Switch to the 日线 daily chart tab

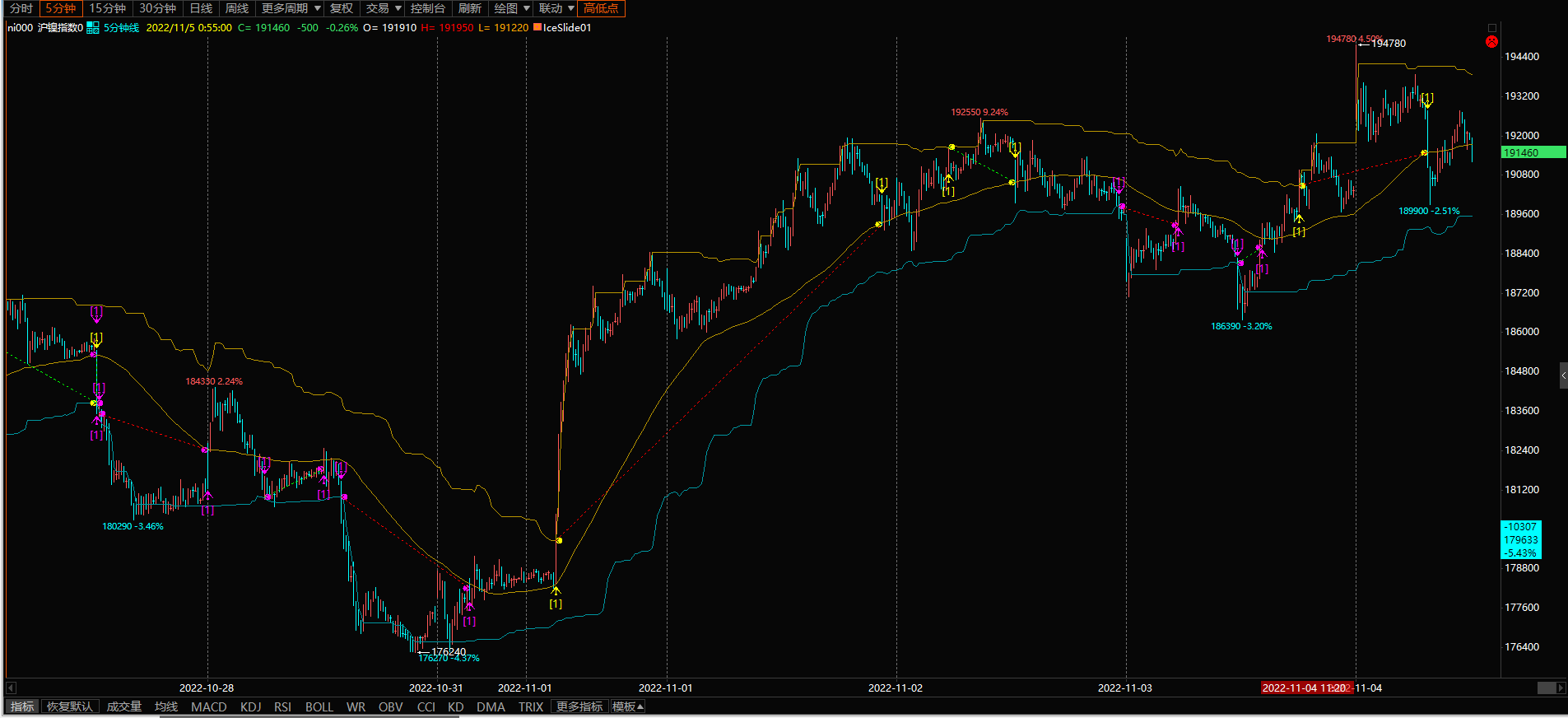click(201, 8)
